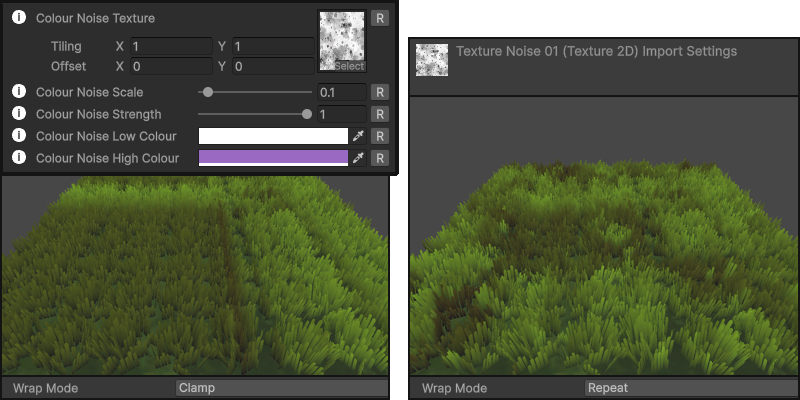Click the Tiling X input field
Screen dimensions: 800x400
[x=170, y=46]
